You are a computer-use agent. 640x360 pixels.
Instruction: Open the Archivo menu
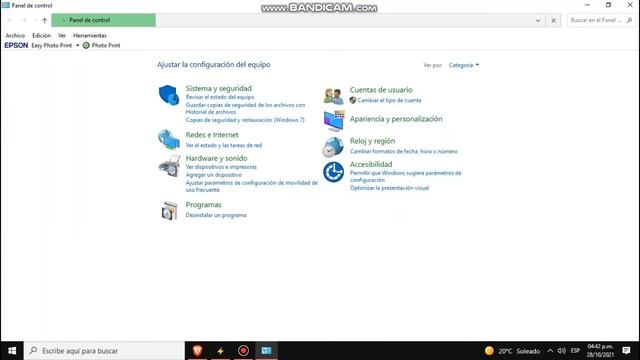(15, 36)
